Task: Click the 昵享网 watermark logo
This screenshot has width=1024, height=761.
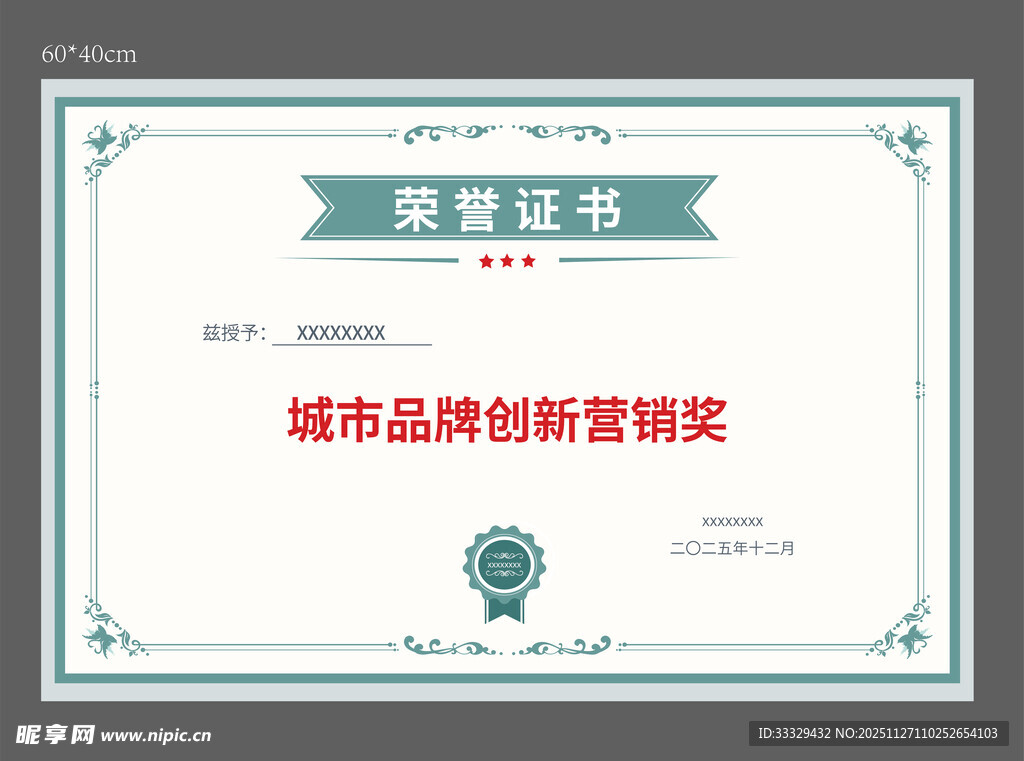Action: click(55, 735)
